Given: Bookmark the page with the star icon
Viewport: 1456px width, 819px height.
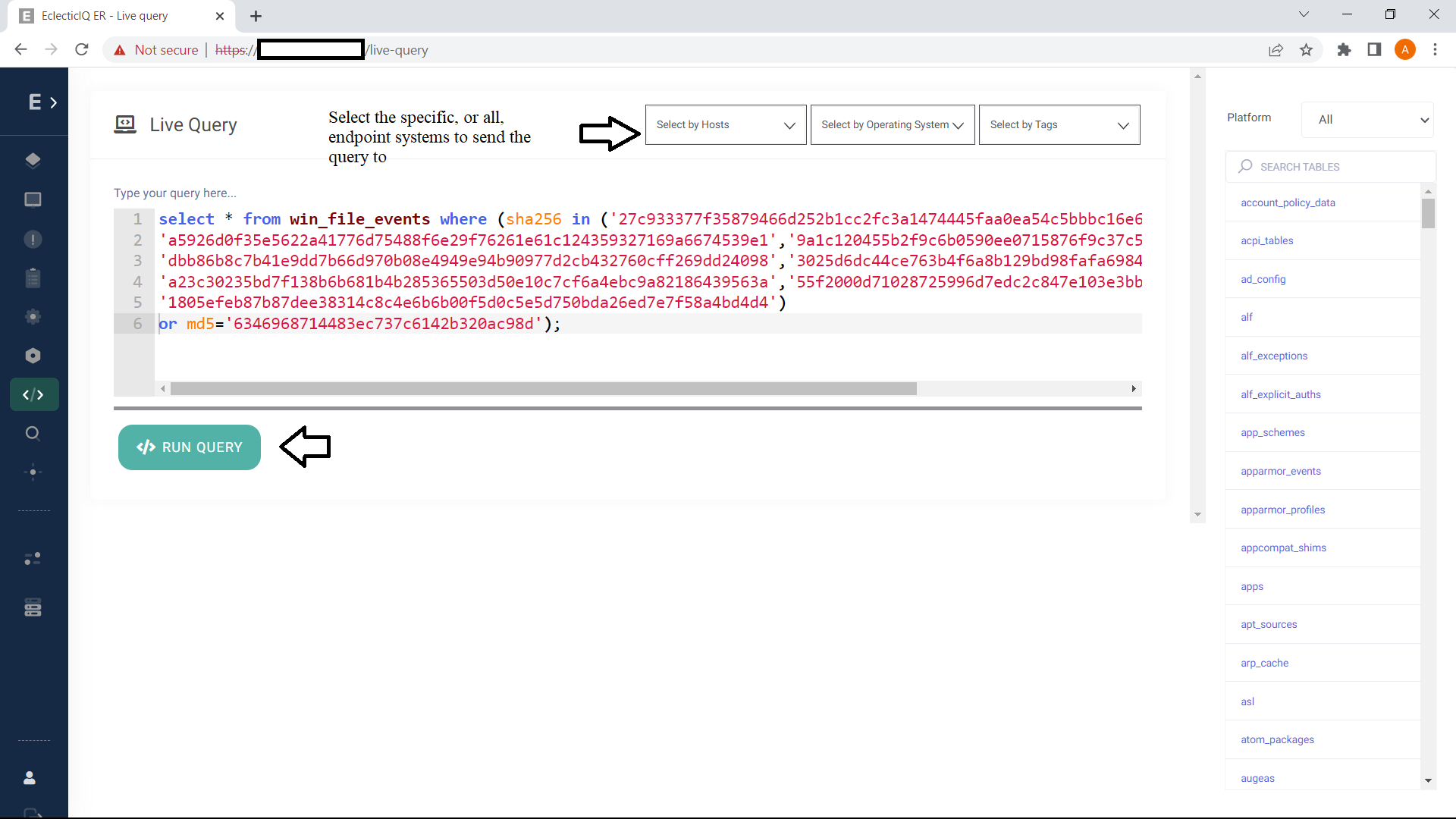Looking at the screenshot, I should [x=1306, y=49].
